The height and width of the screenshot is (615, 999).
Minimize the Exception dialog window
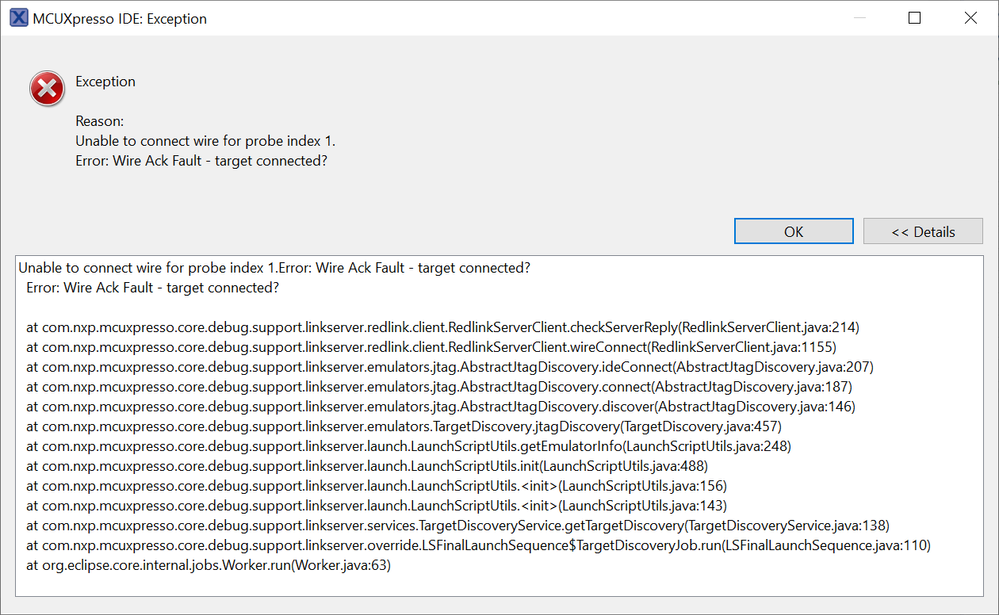point(857,18)
